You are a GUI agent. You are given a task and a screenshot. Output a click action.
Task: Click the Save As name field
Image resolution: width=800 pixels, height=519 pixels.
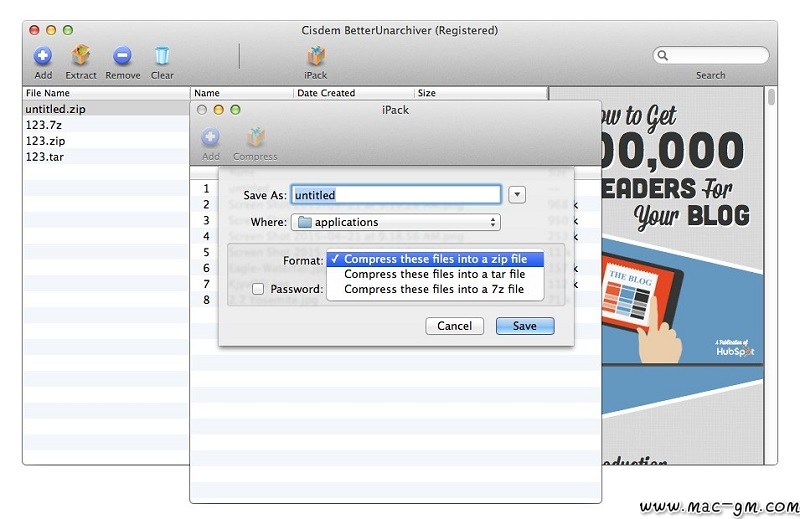[x=396, y=195]
